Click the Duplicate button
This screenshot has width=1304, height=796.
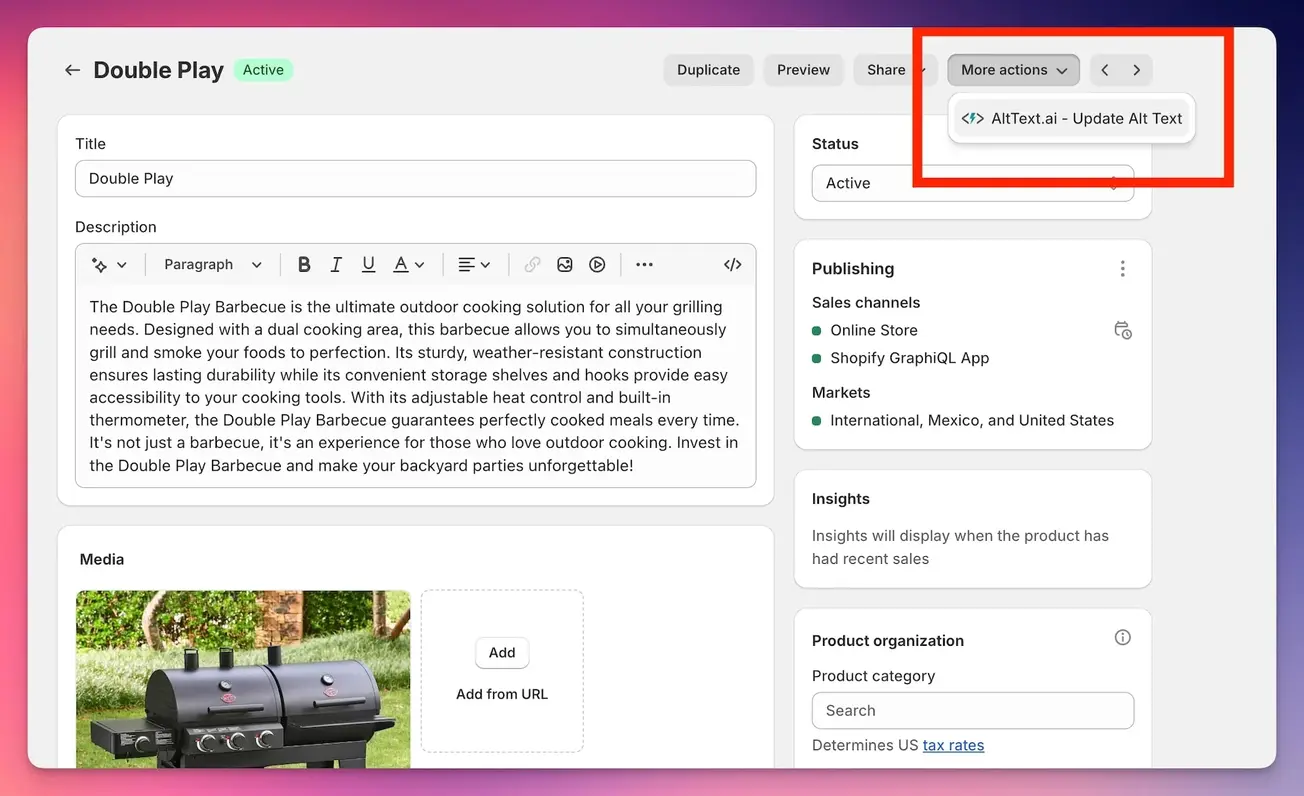[708, 70]
